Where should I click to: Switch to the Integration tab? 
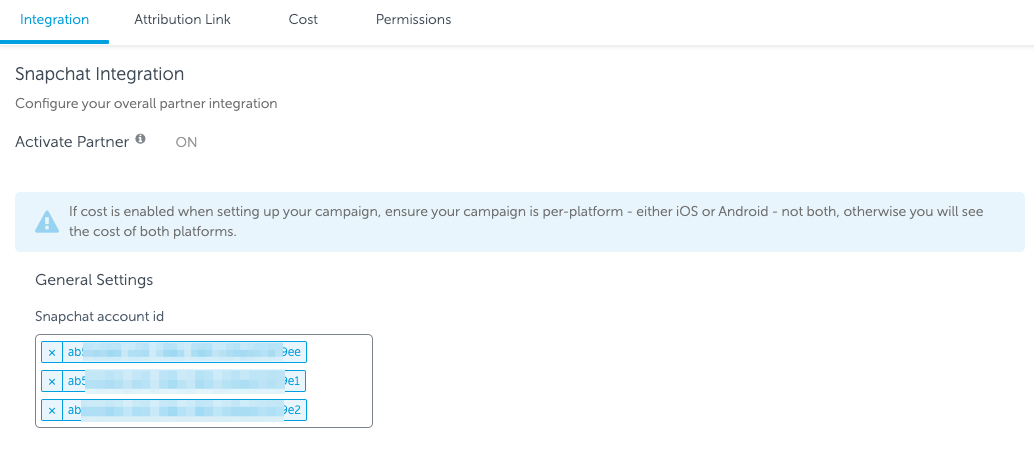[55, 20]
